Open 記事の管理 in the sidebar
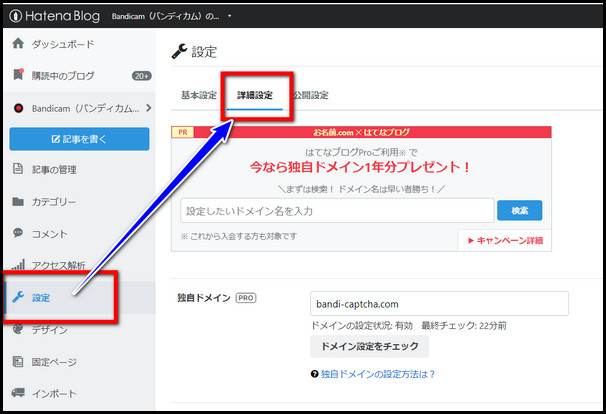Screen dimensions: 606x414 point(54,170)
